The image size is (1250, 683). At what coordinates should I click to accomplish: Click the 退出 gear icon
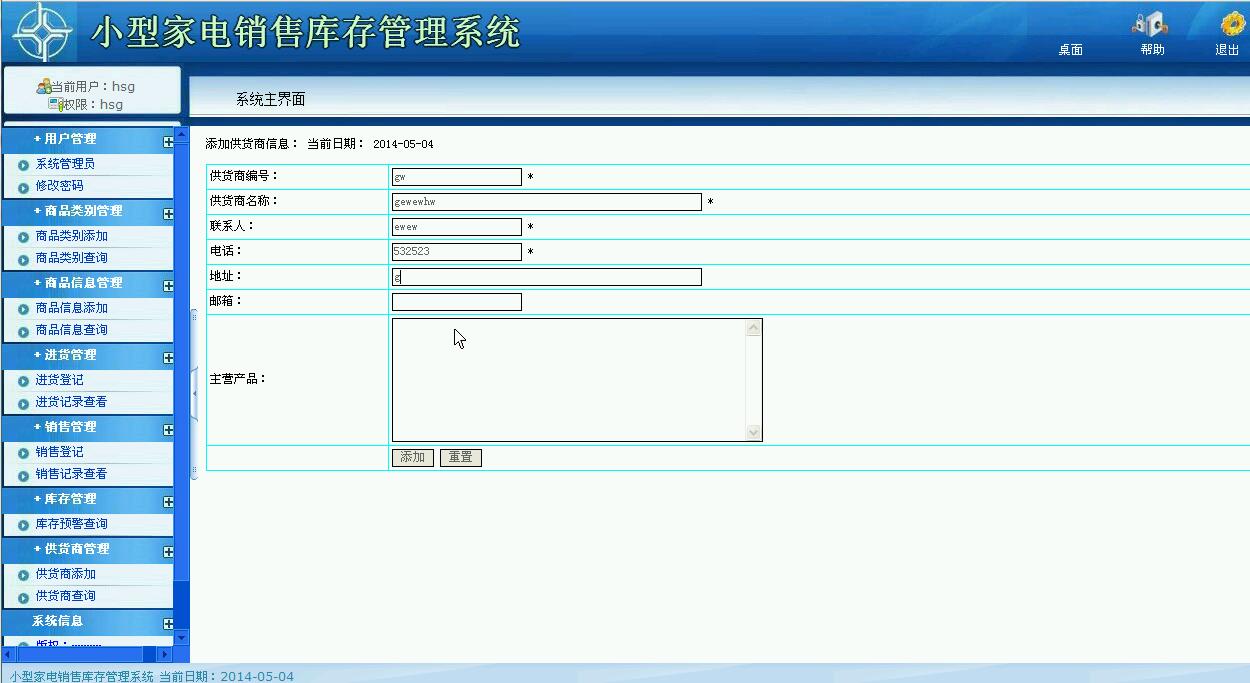1232,24
